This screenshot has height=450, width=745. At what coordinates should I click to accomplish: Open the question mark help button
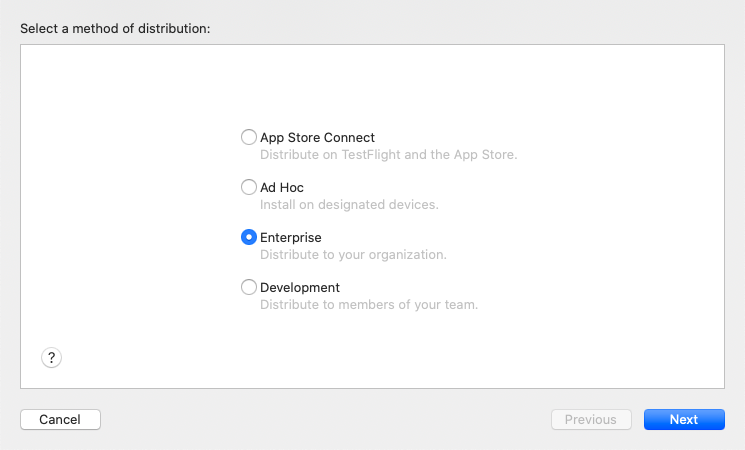click(x=51, y=357)
